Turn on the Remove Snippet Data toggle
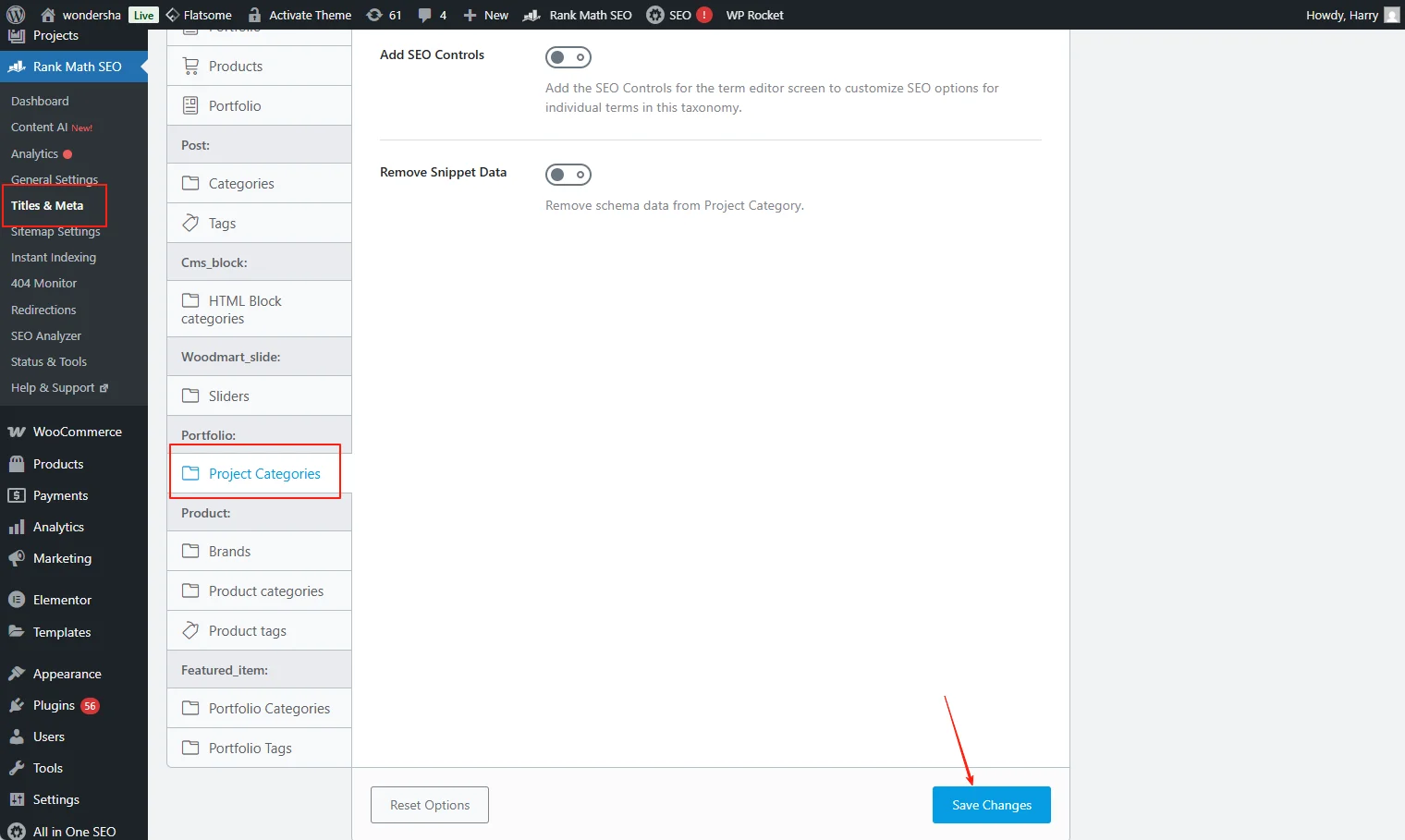1405x840 pixels. click(x=568, y=175)
